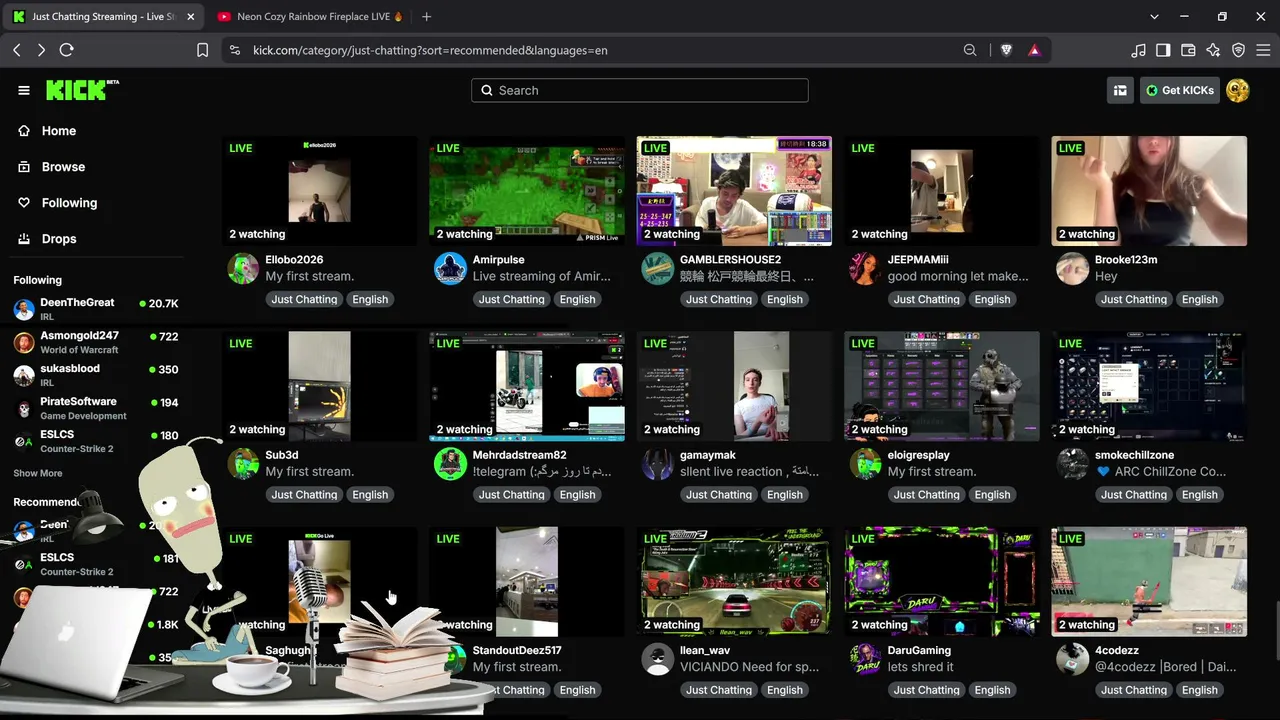Open the Mehrdadstream82 channel name
Viewport: 1280px width, 720px height.
click(519, 455)
